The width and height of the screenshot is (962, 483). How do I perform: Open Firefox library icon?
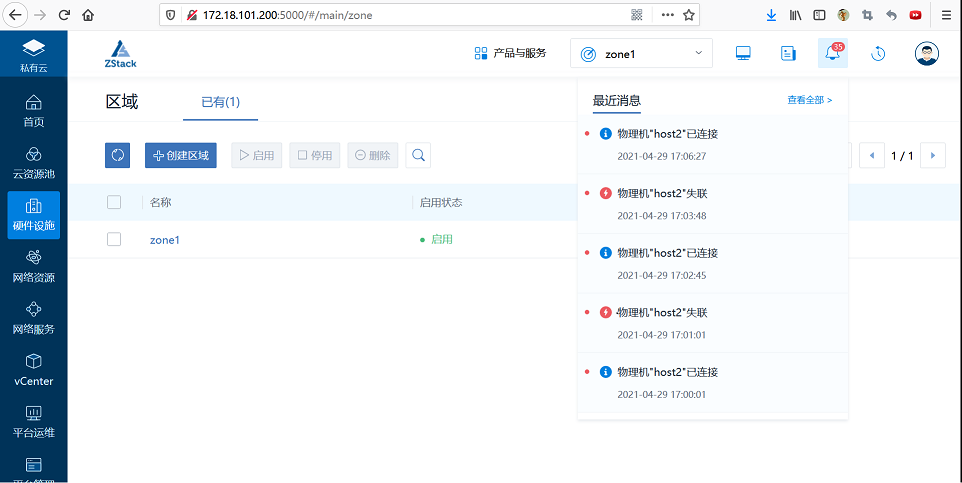pos(795,15)
